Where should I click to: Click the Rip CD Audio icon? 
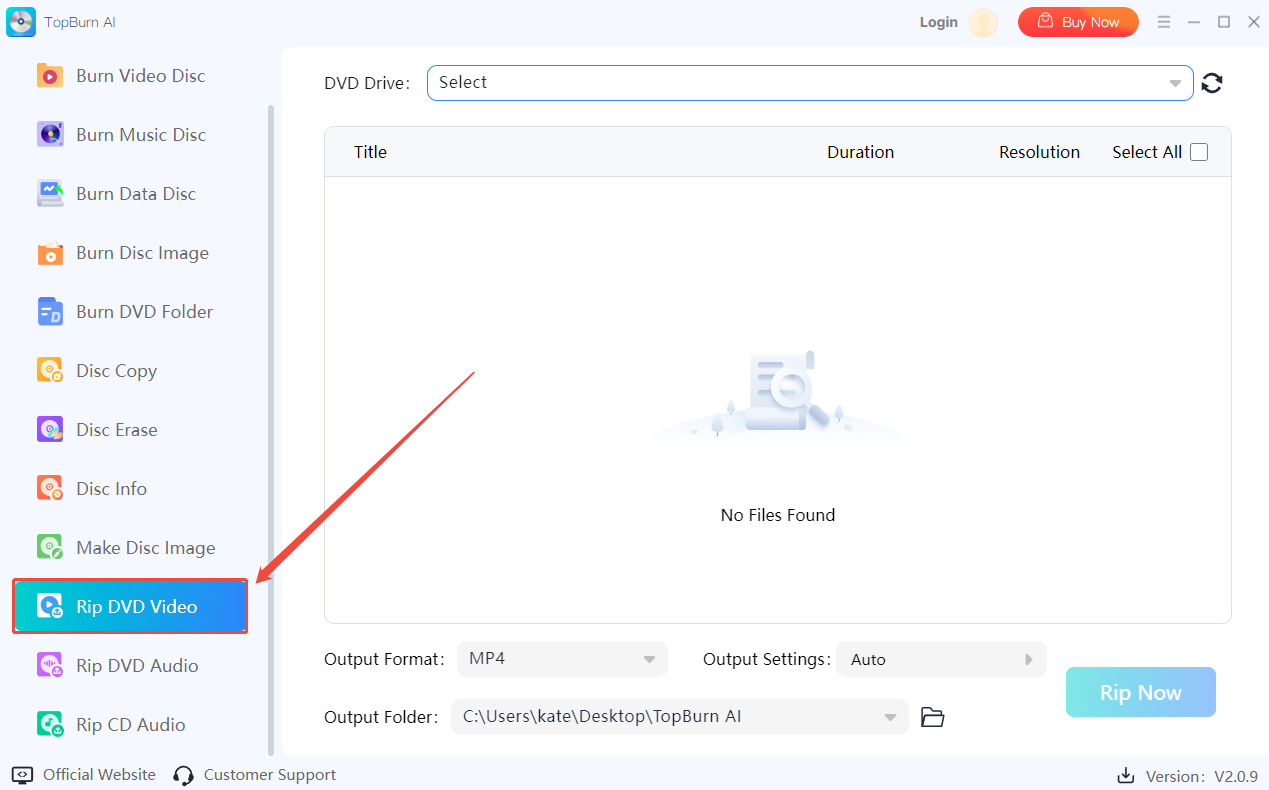pyautogui.click(x=50, y=725)
